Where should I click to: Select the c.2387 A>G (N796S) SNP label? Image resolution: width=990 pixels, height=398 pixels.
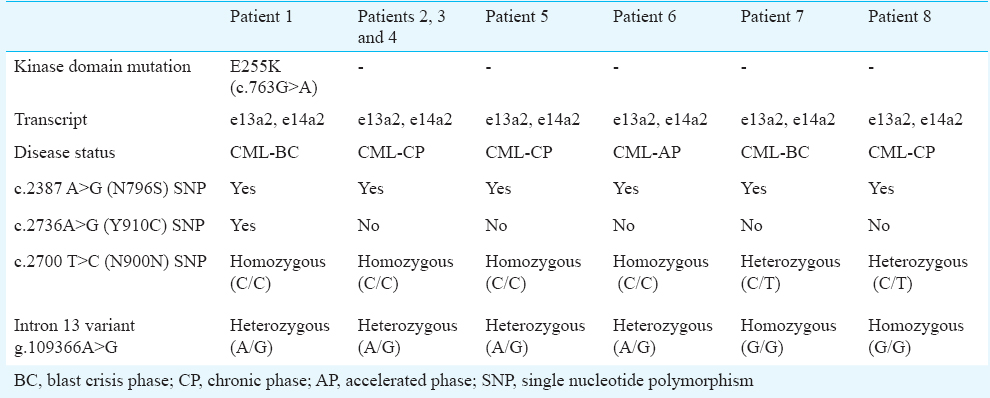(x=110, y=189)
